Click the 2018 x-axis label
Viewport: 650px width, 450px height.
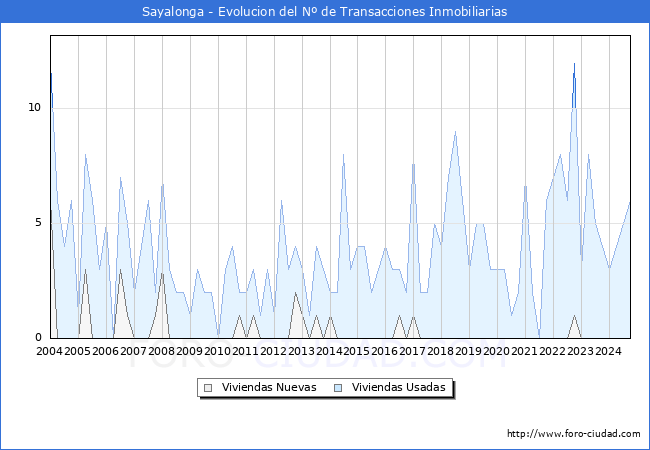(440, 351)
